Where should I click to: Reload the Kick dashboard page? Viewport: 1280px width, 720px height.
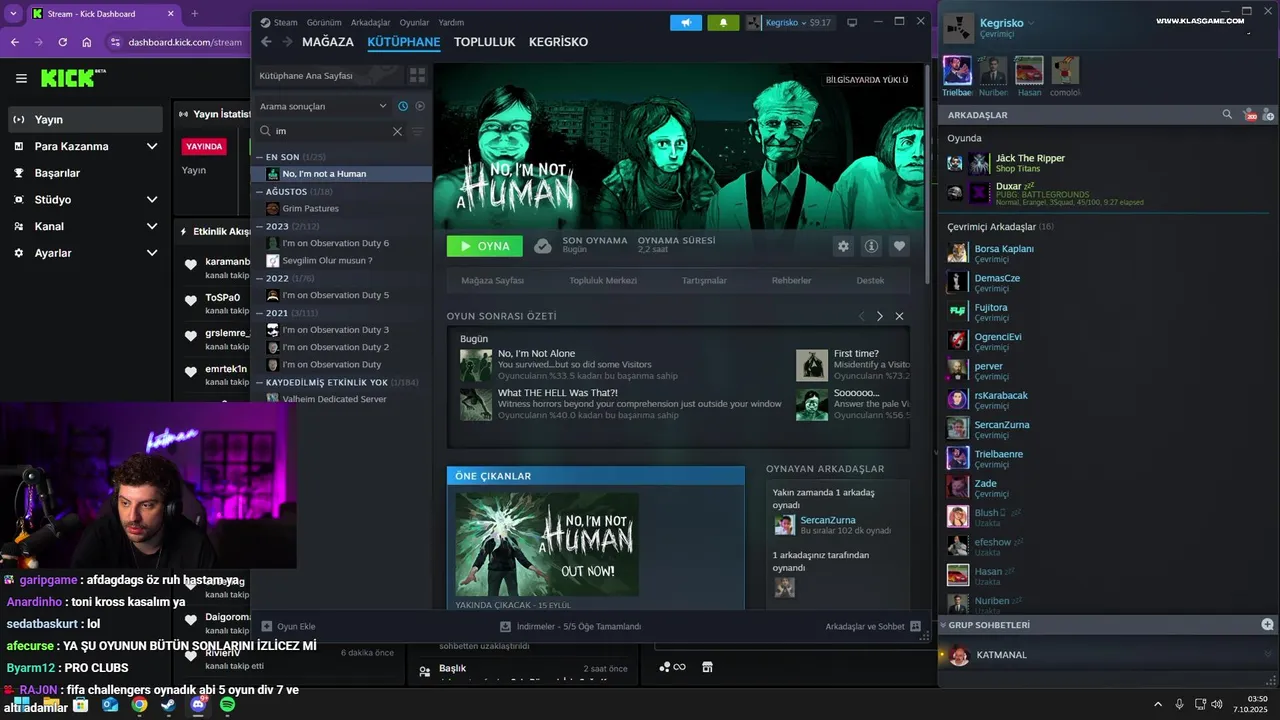tap(63, 42)
